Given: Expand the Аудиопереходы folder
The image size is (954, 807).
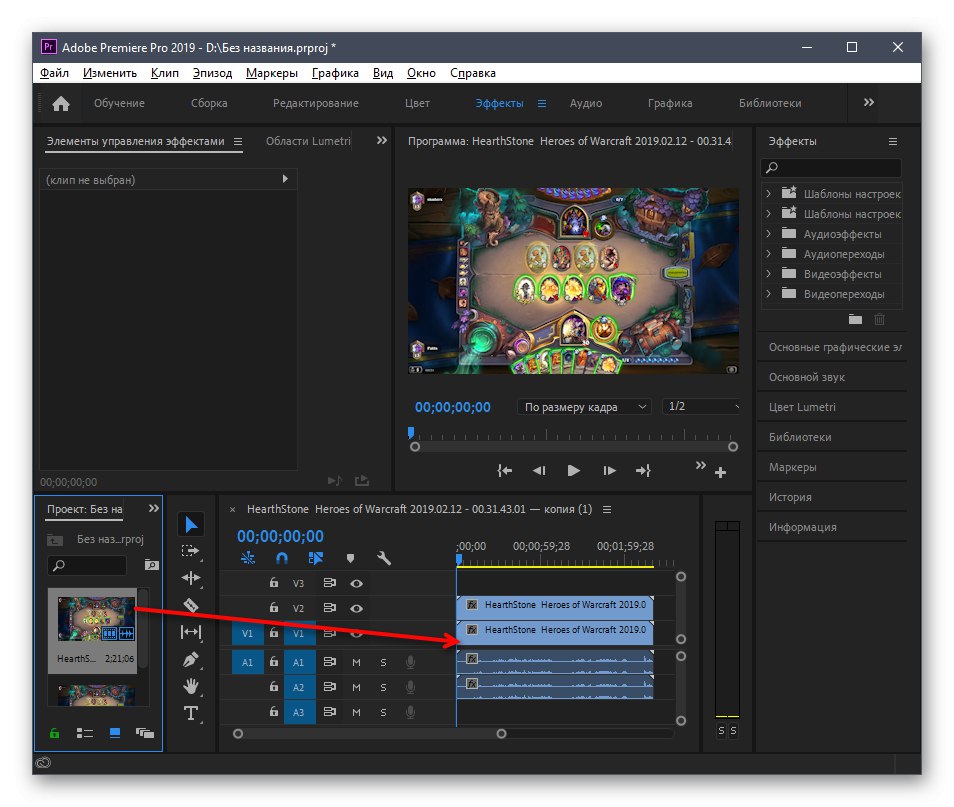Looking at the screenshot, I should (768, 254).
